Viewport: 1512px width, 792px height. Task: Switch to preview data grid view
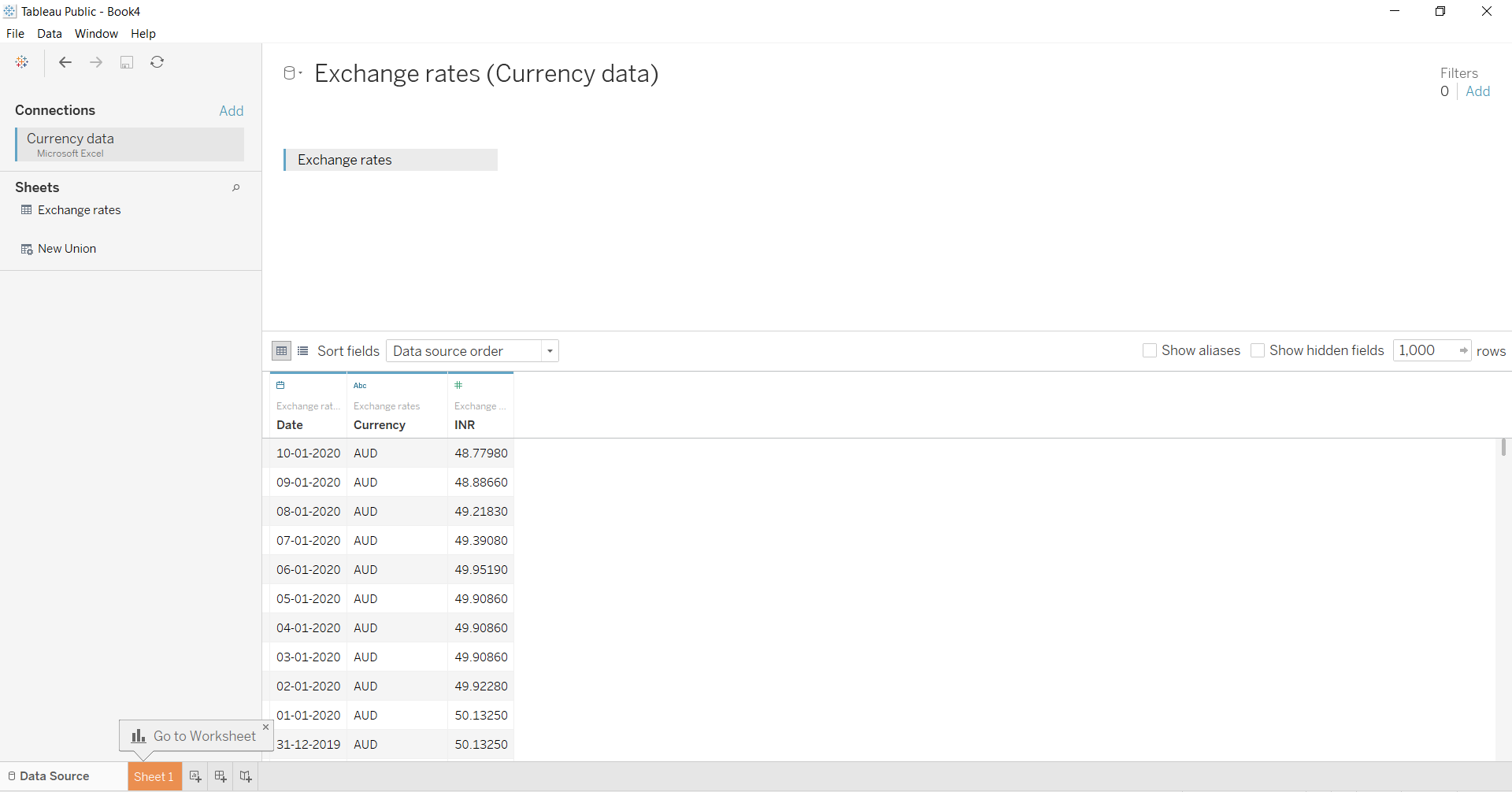(x=281, y=351)
